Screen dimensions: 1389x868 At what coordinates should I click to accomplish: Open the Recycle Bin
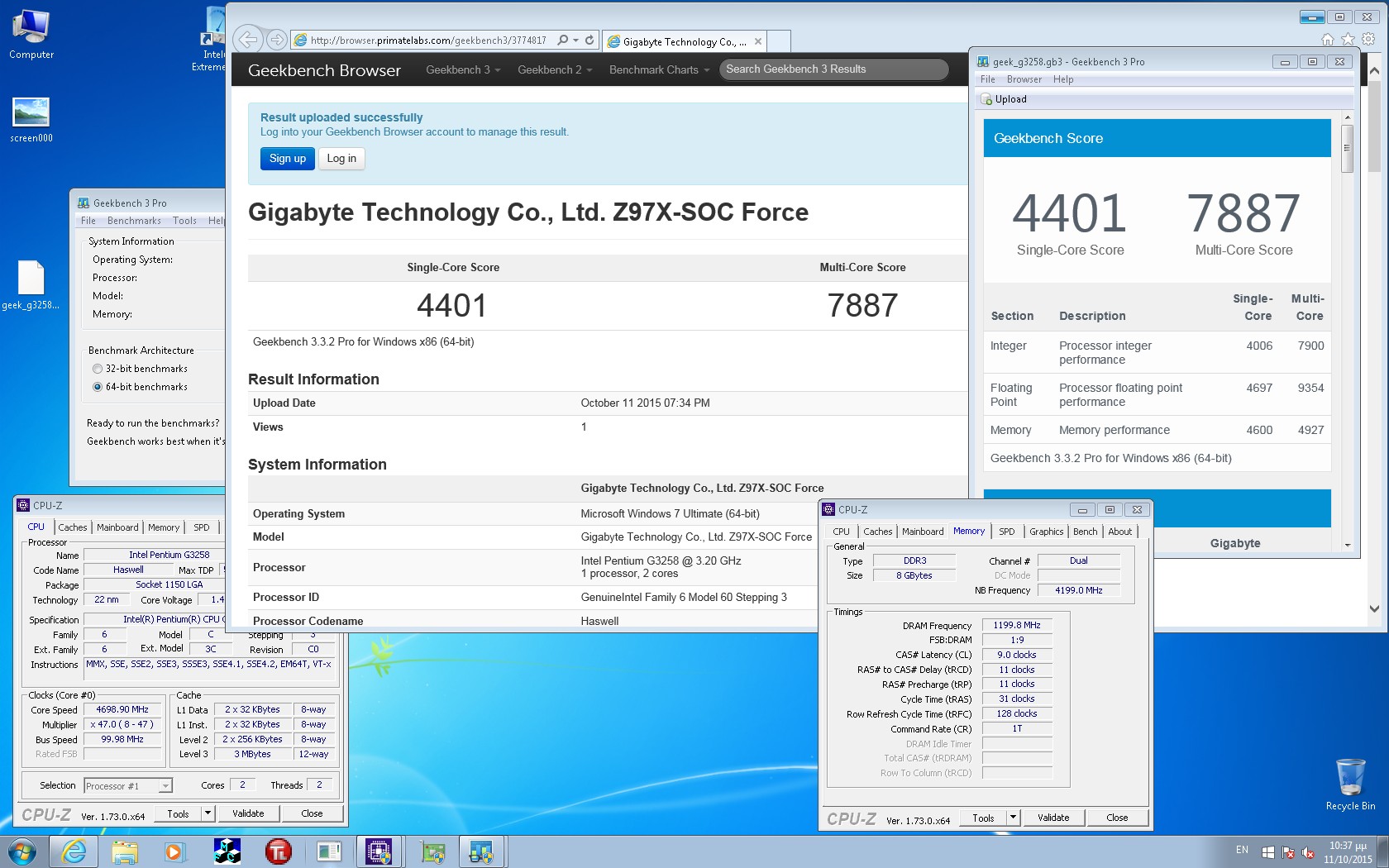click(x=1350, y=784)
